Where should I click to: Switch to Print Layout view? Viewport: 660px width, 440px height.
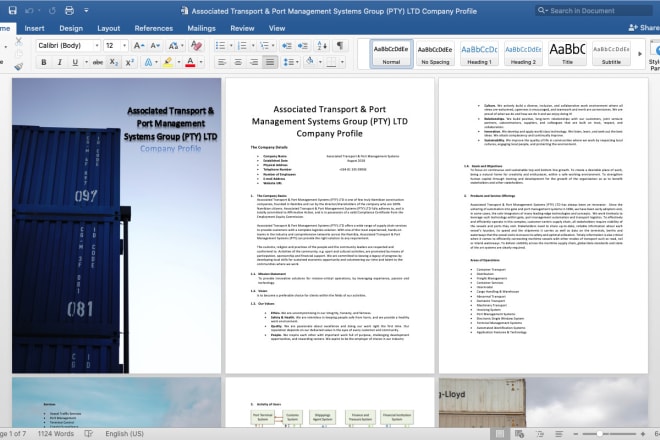[500, 434]
